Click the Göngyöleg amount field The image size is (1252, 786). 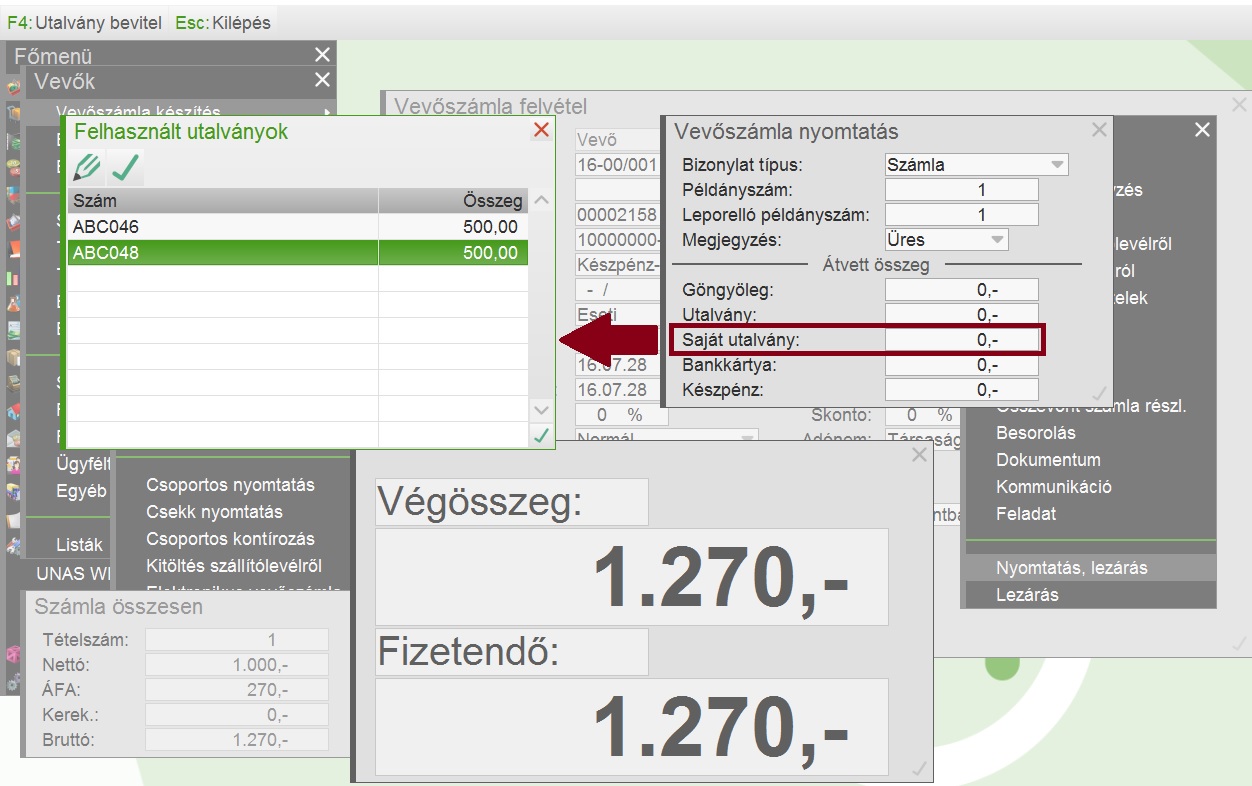(x=961, y=290)
